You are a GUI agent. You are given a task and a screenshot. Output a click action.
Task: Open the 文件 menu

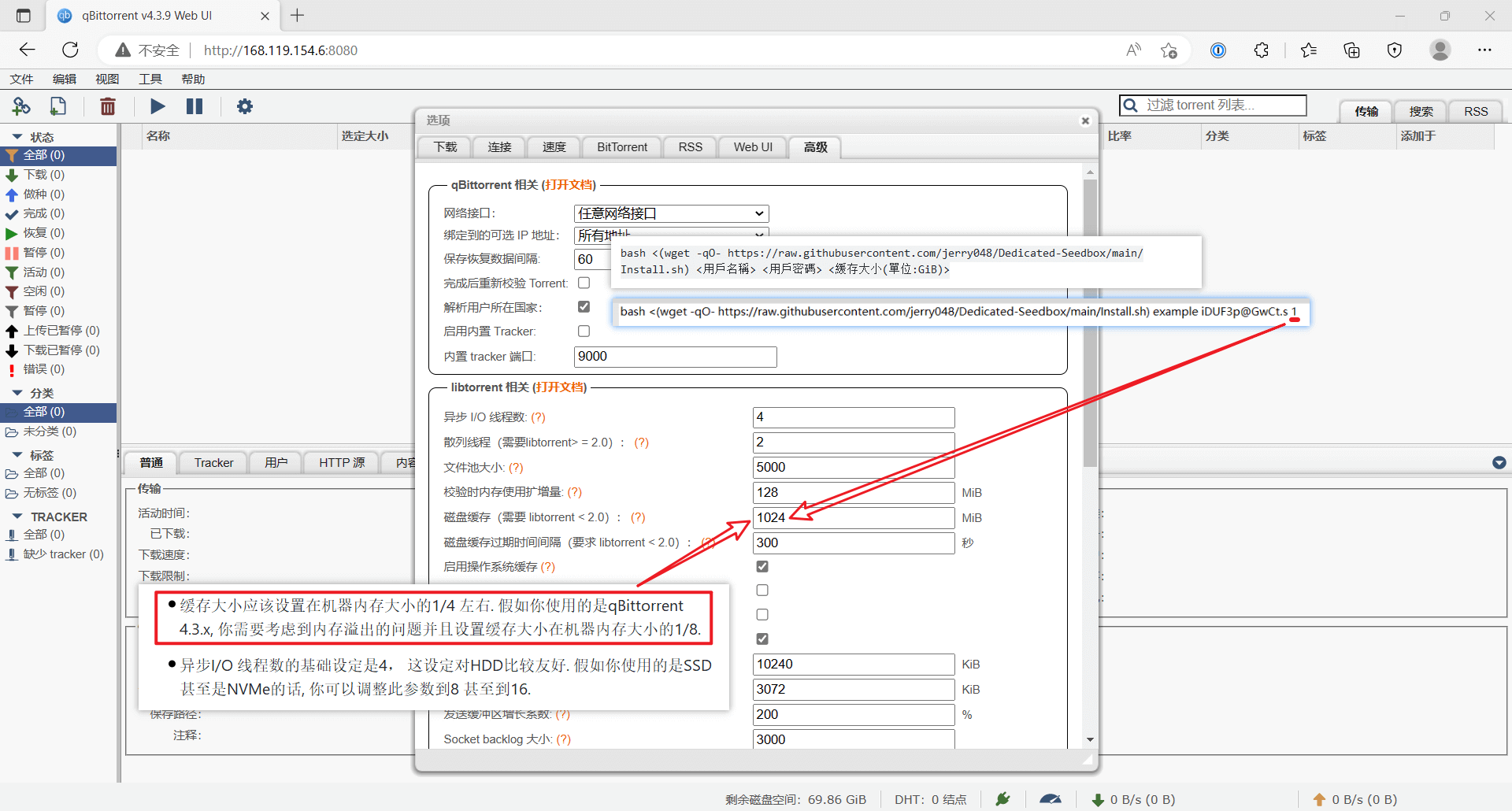[21, 79]
